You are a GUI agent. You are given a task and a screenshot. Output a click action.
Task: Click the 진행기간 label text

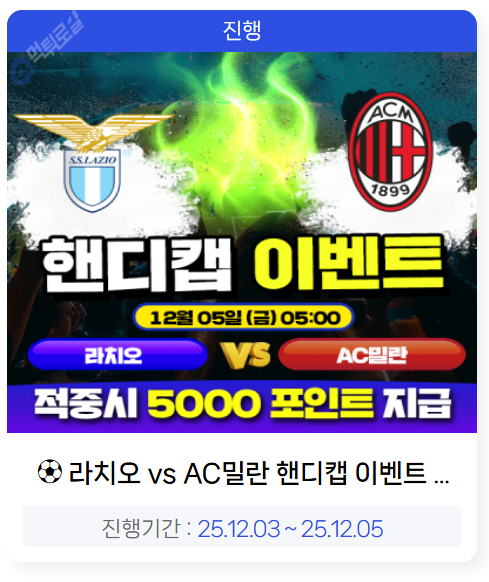(141, 528)
